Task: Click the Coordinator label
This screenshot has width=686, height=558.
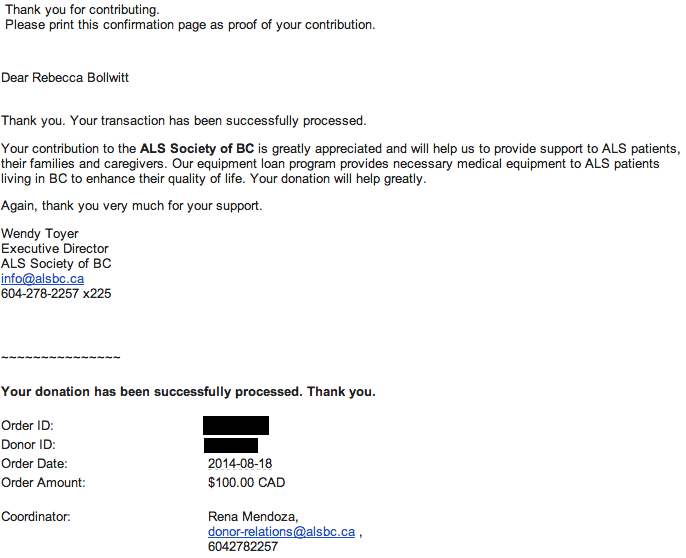Action: click(36, 517)
